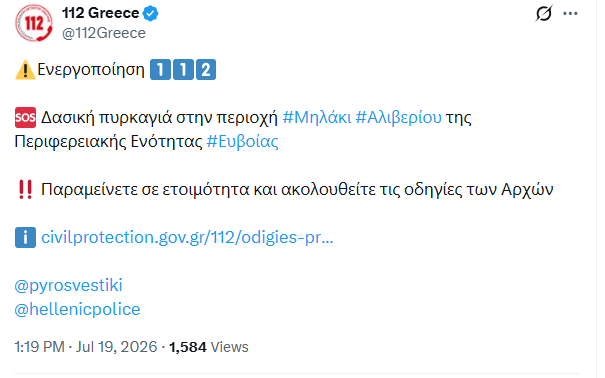Screen dimensions: 605x378
Task: Open the @hellenicpolice mention
Action: [77, 309]
